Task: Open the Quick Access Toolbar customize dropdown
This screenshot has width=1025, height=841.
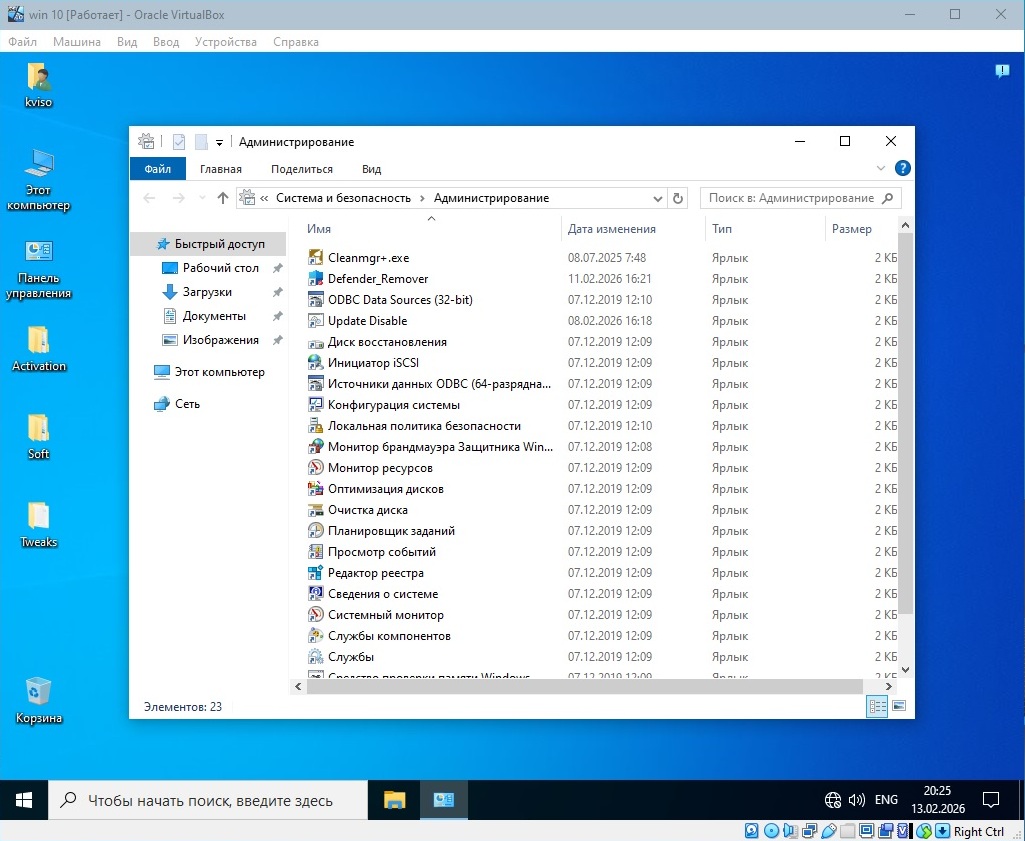Action: coord(219,142)
